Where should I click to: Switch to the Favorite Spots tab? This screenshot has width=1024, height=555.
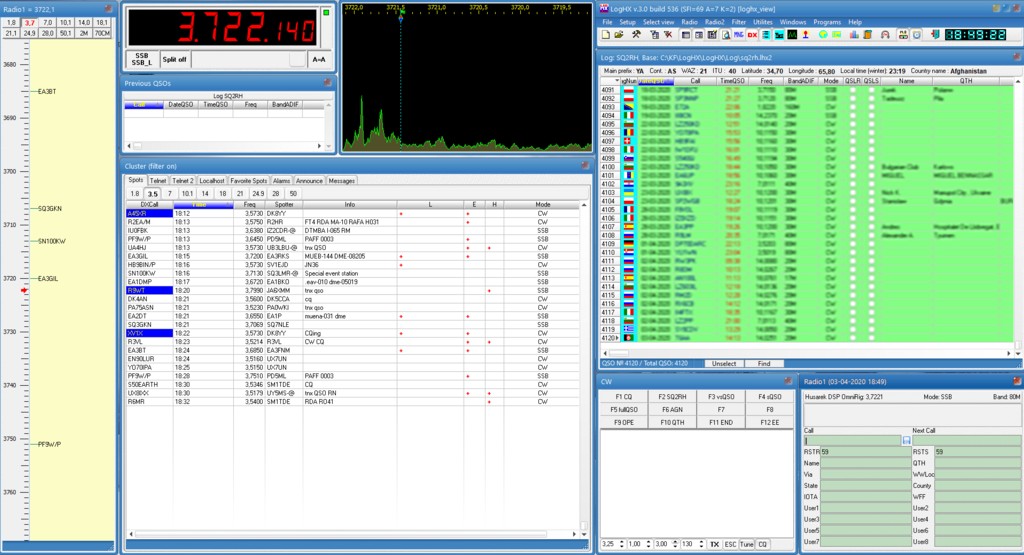click(x=247, y=181)
